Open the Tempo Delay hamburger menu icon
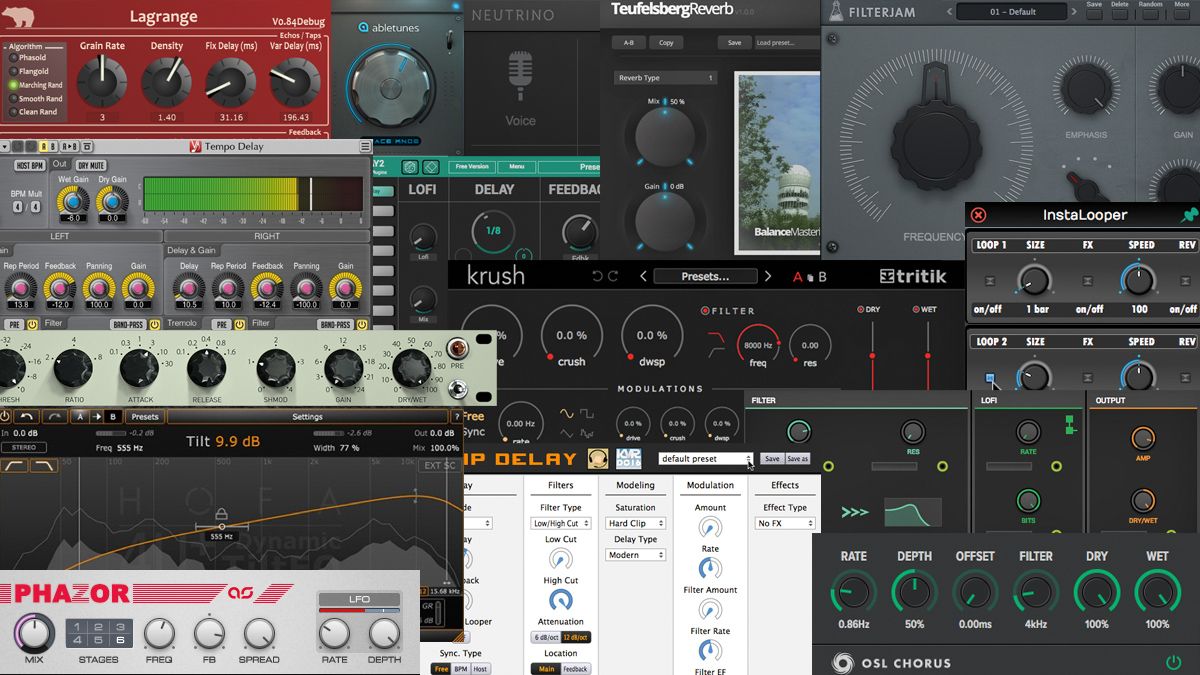This screenshot has height=675, width=1200. point(364,146)
